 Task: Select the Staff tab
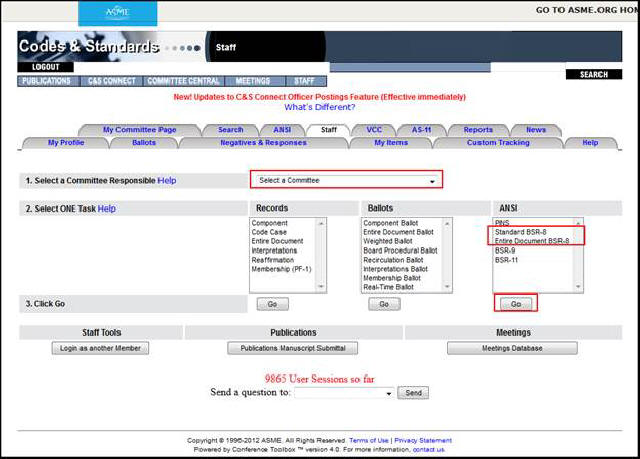329,130
